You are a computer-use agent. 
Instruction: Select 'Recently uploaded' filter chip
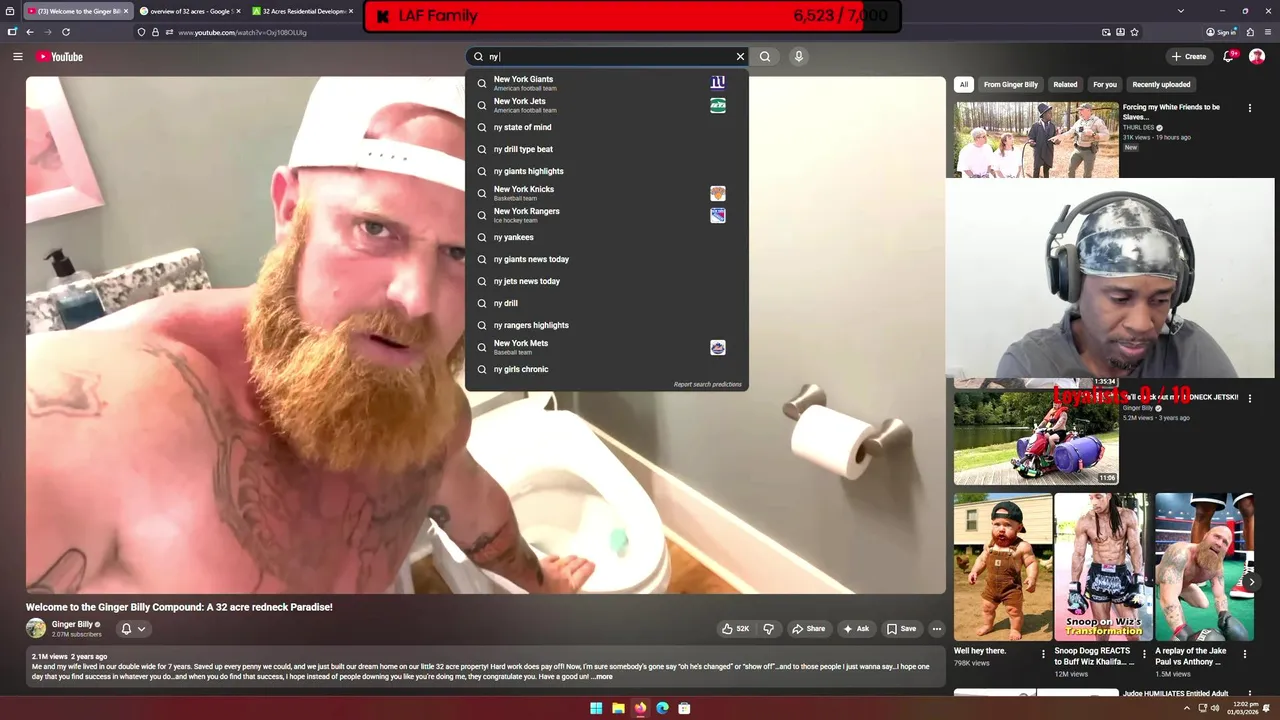coord(1161,85)
